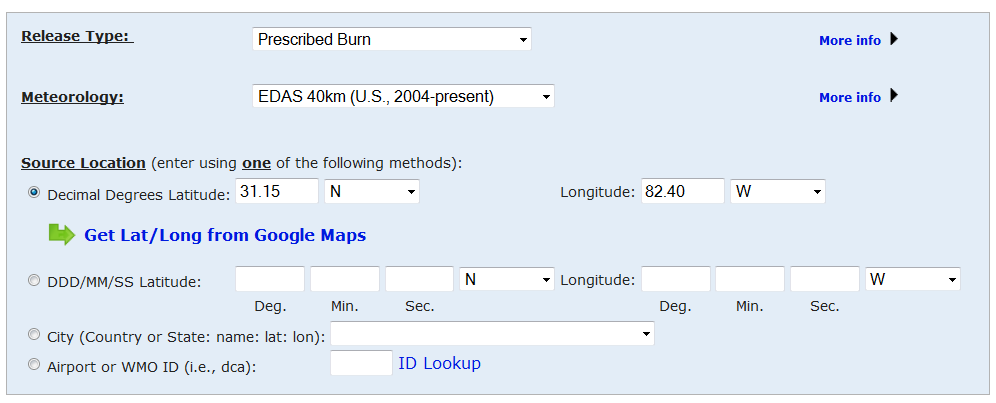The width and height of the screenshot is (996, 403).
Task: Click the Get Lat/Long from Google Maps link
Action: tap(225, 236)
